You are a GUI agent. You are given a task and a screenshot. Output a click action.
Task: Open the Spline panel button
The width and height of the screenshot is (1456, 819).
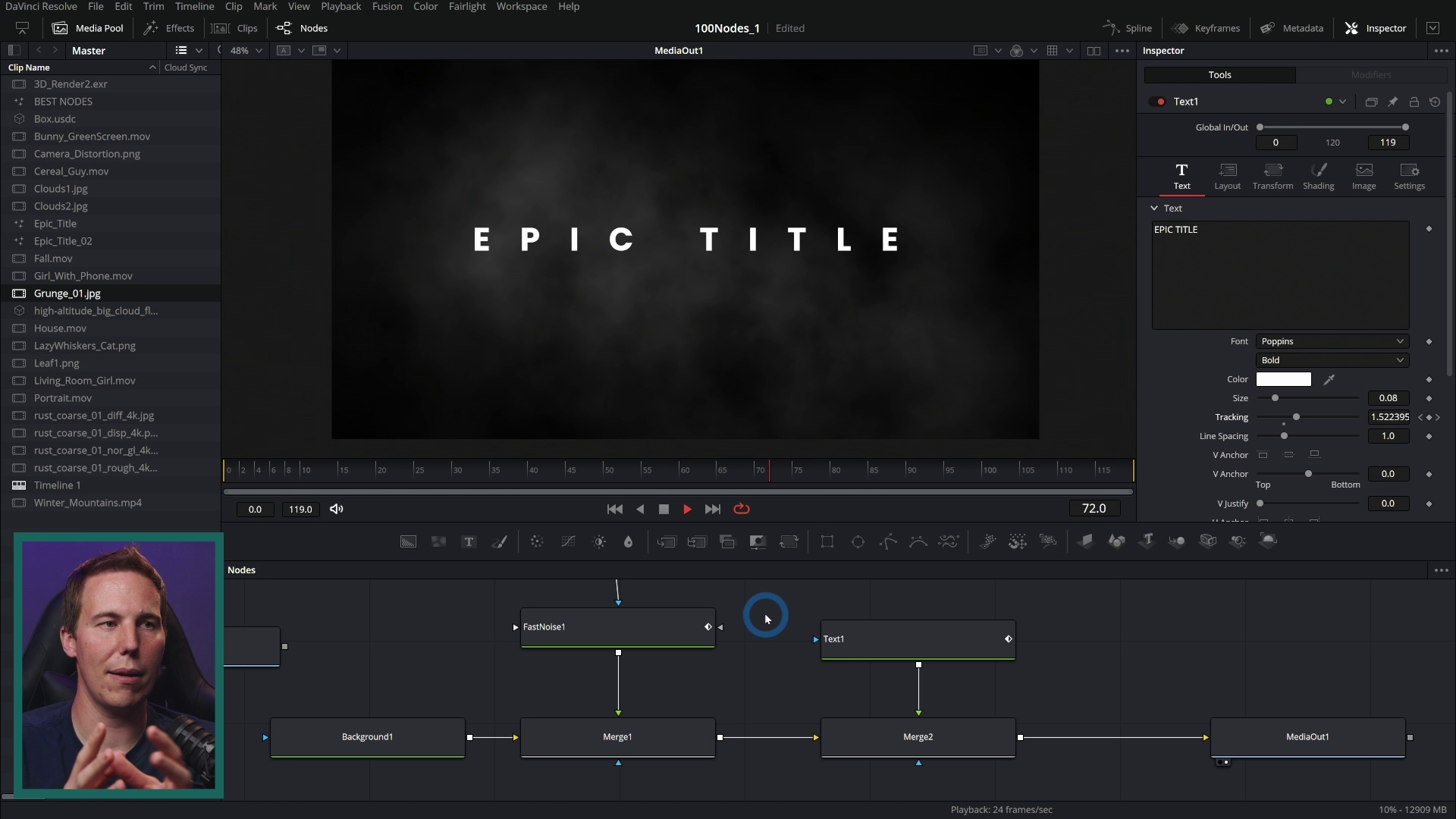tap(1128, 28)
